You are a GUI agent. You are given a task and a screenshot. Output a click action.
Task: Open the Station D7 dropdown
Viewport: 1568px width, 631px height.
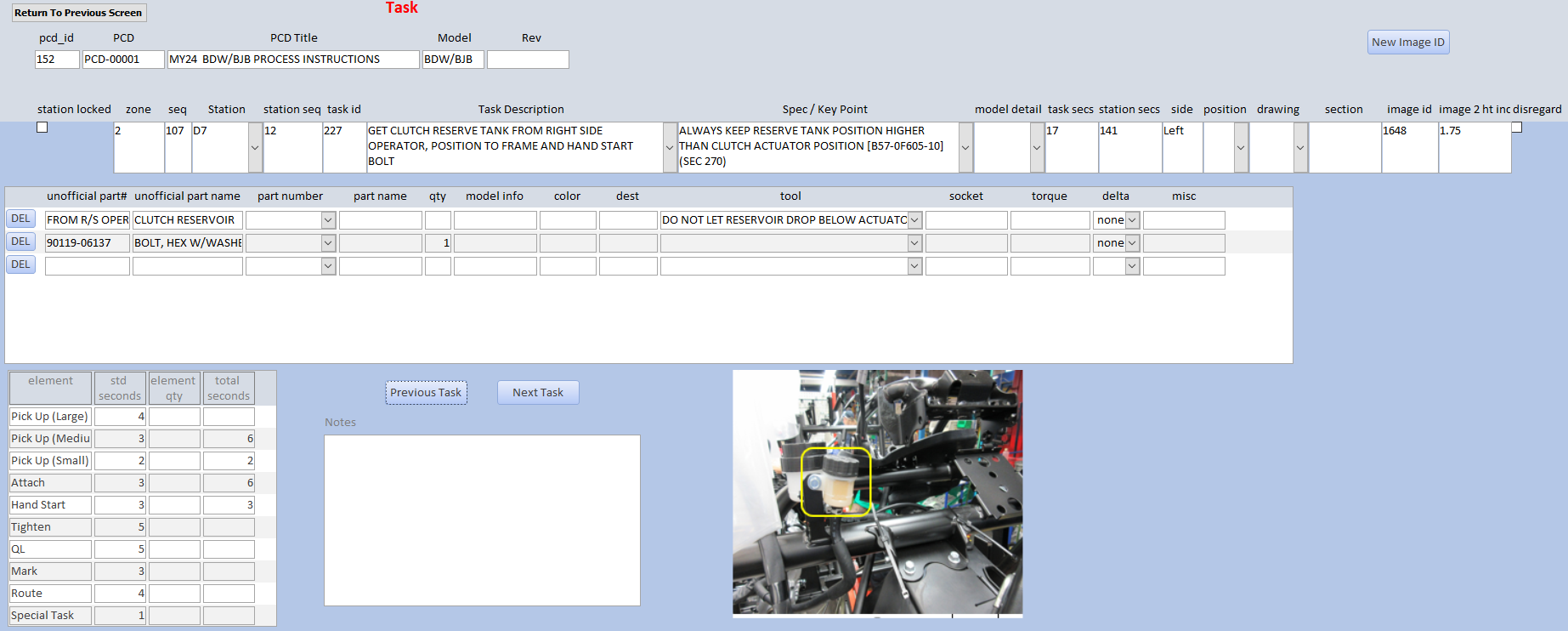pyautogui.click(x=255, y=147)
